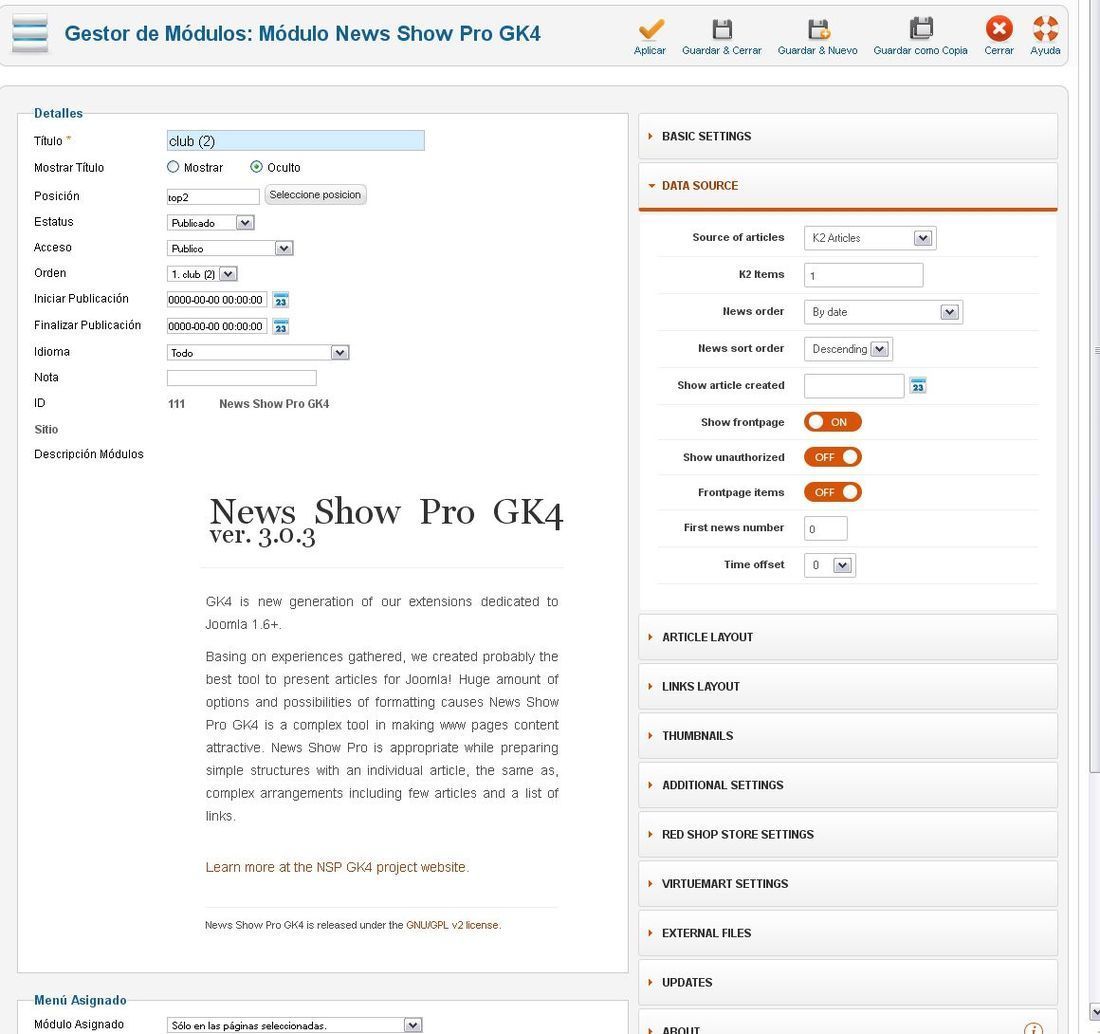
Task: Open calendar for Finalizar Publicación
Action: (x=281, y=327)
